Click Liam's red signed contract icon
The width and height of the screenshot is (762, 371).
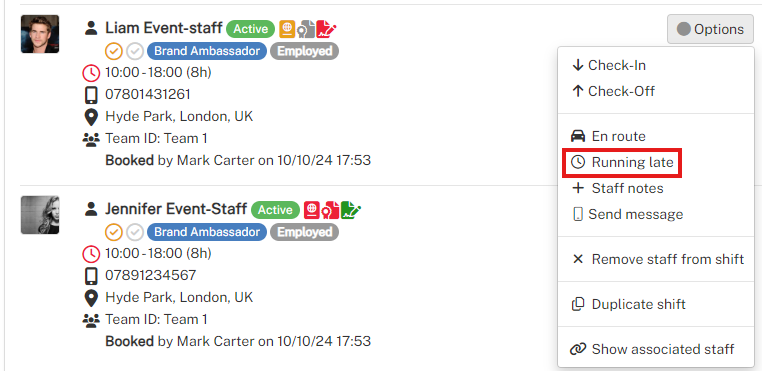(326, 29)
